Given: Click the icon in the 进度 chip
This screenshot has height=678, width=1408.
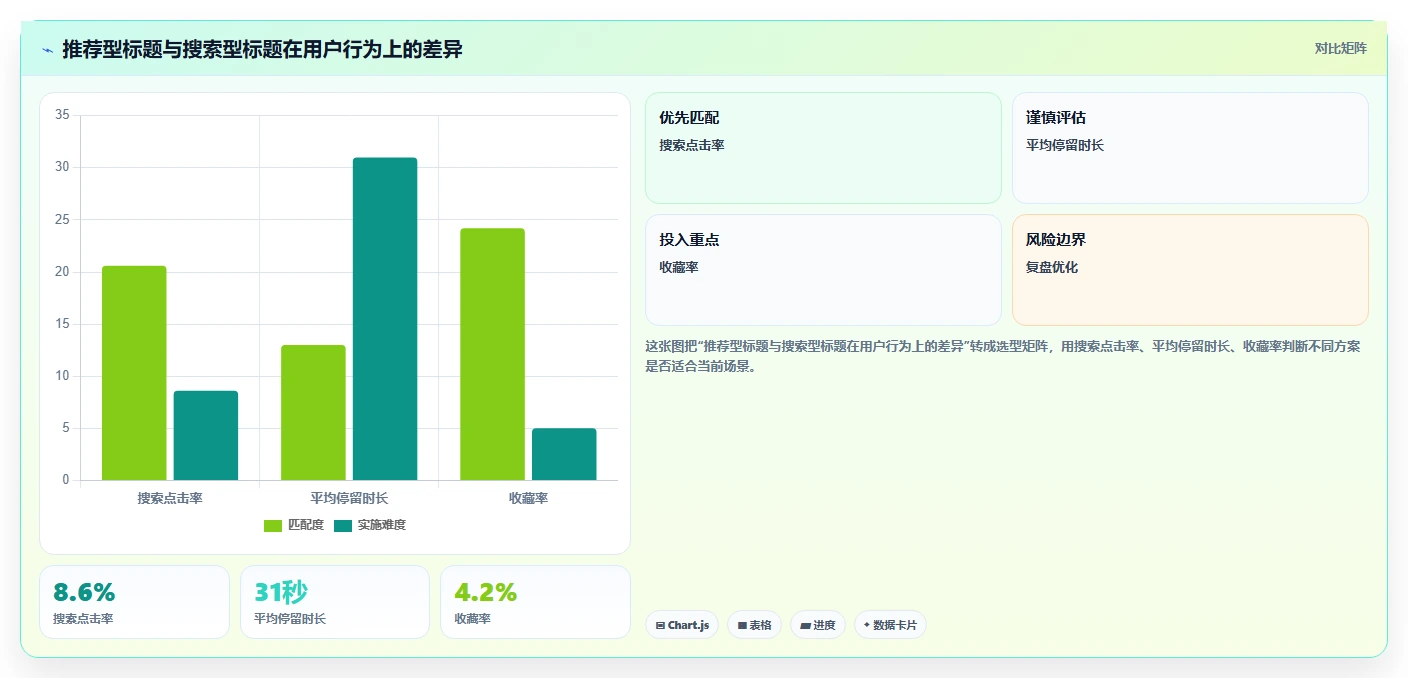Looking at the screenshot, I should (x=805, y=626).
